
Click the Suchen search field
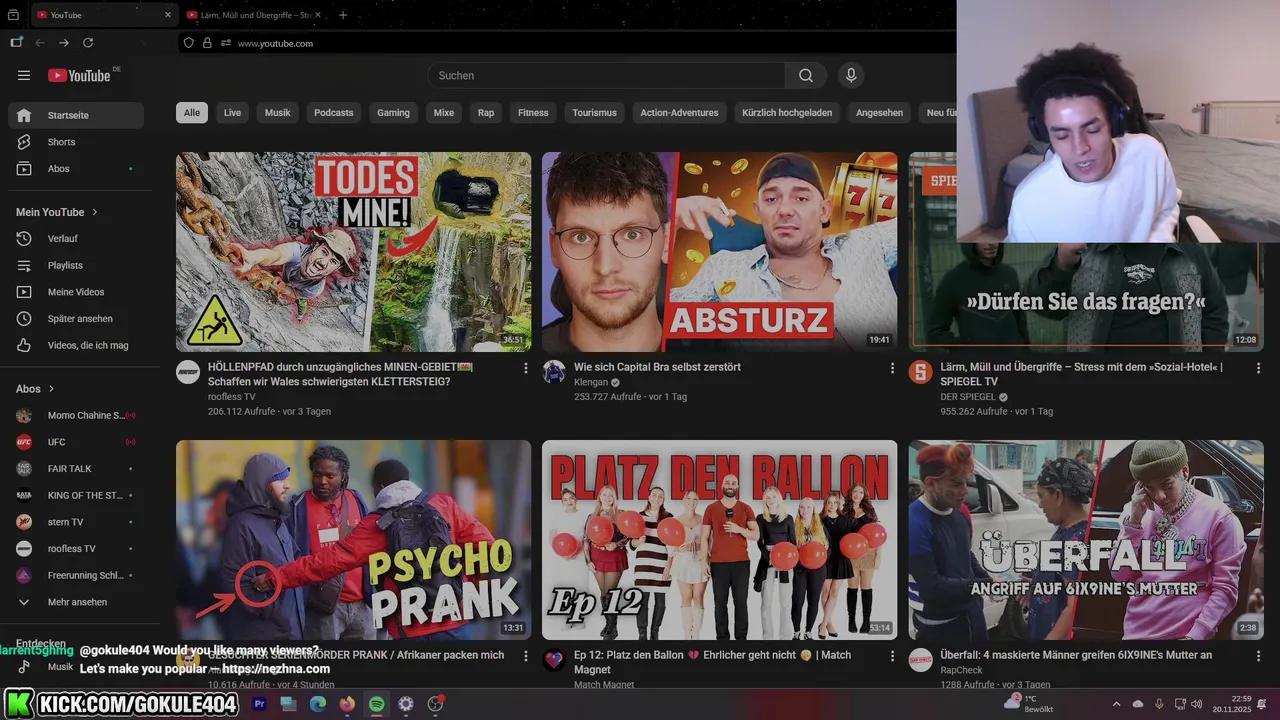(606, 75)
